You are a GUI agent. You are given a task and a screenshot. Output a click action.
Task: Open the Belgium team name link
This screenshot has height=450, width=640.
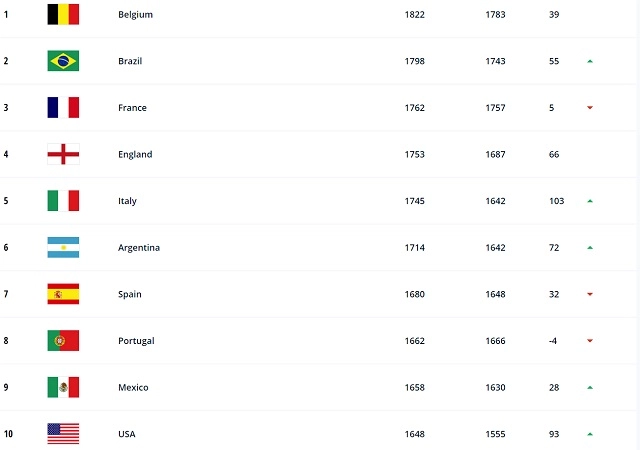pos(136,14)
